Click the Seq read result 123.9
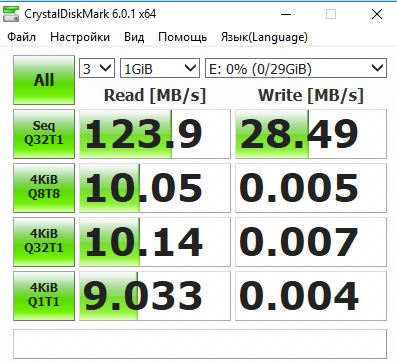Screen dimensions: 397x362 (x=155, y=134)
